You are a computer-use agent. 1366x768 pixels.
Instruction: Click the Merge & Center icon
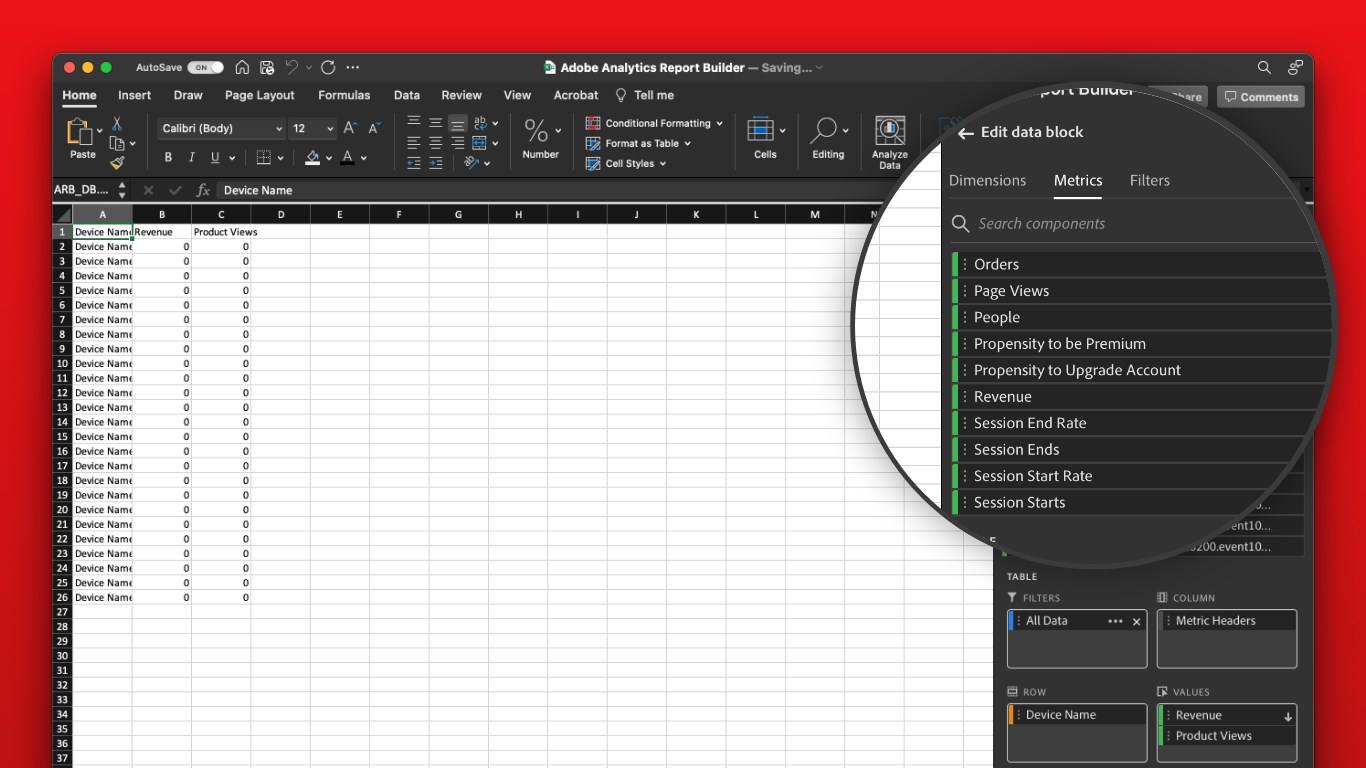[x=480, y=143]
